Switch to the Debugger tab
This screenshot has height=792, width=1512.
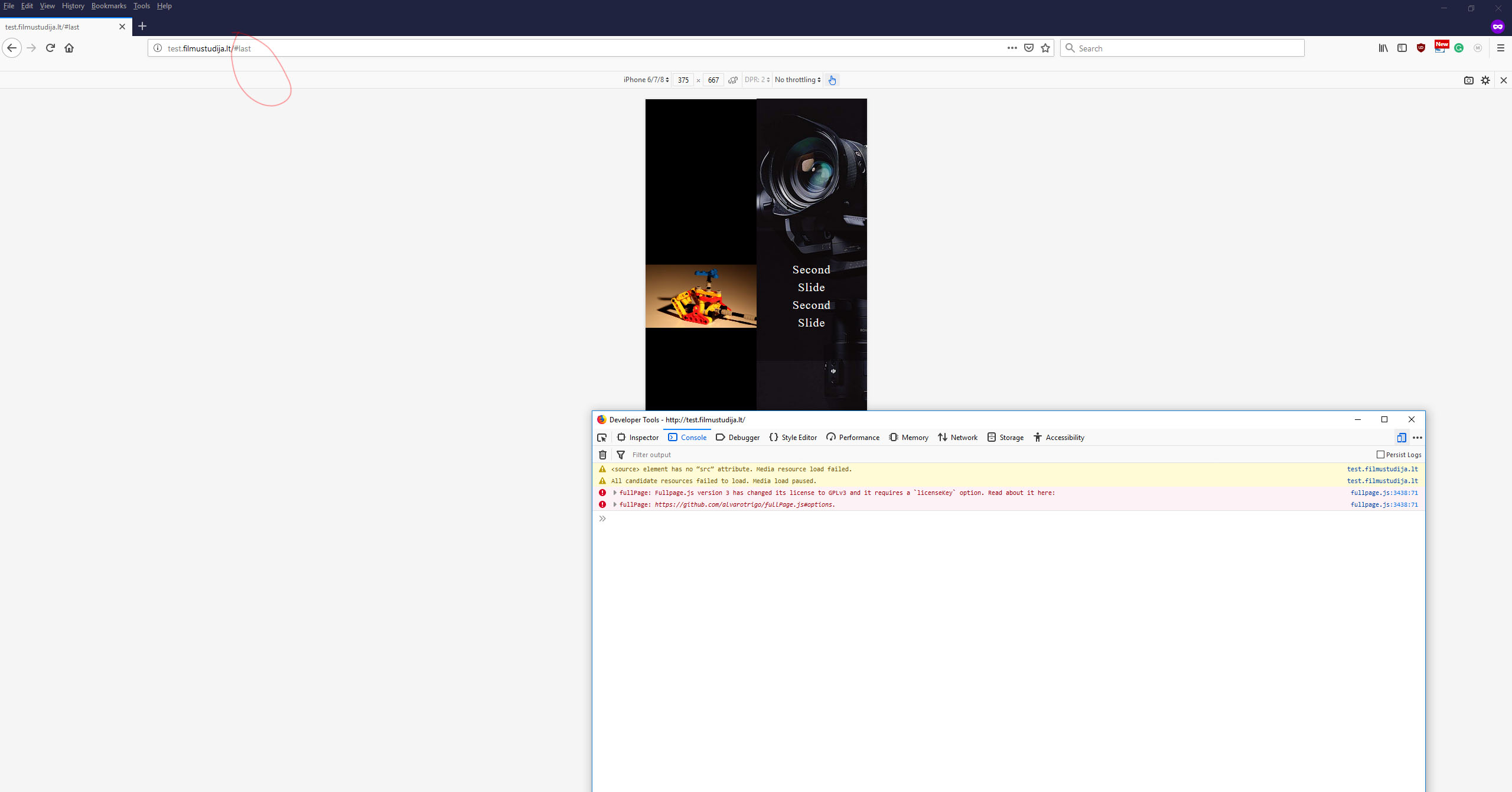point(738,438)
